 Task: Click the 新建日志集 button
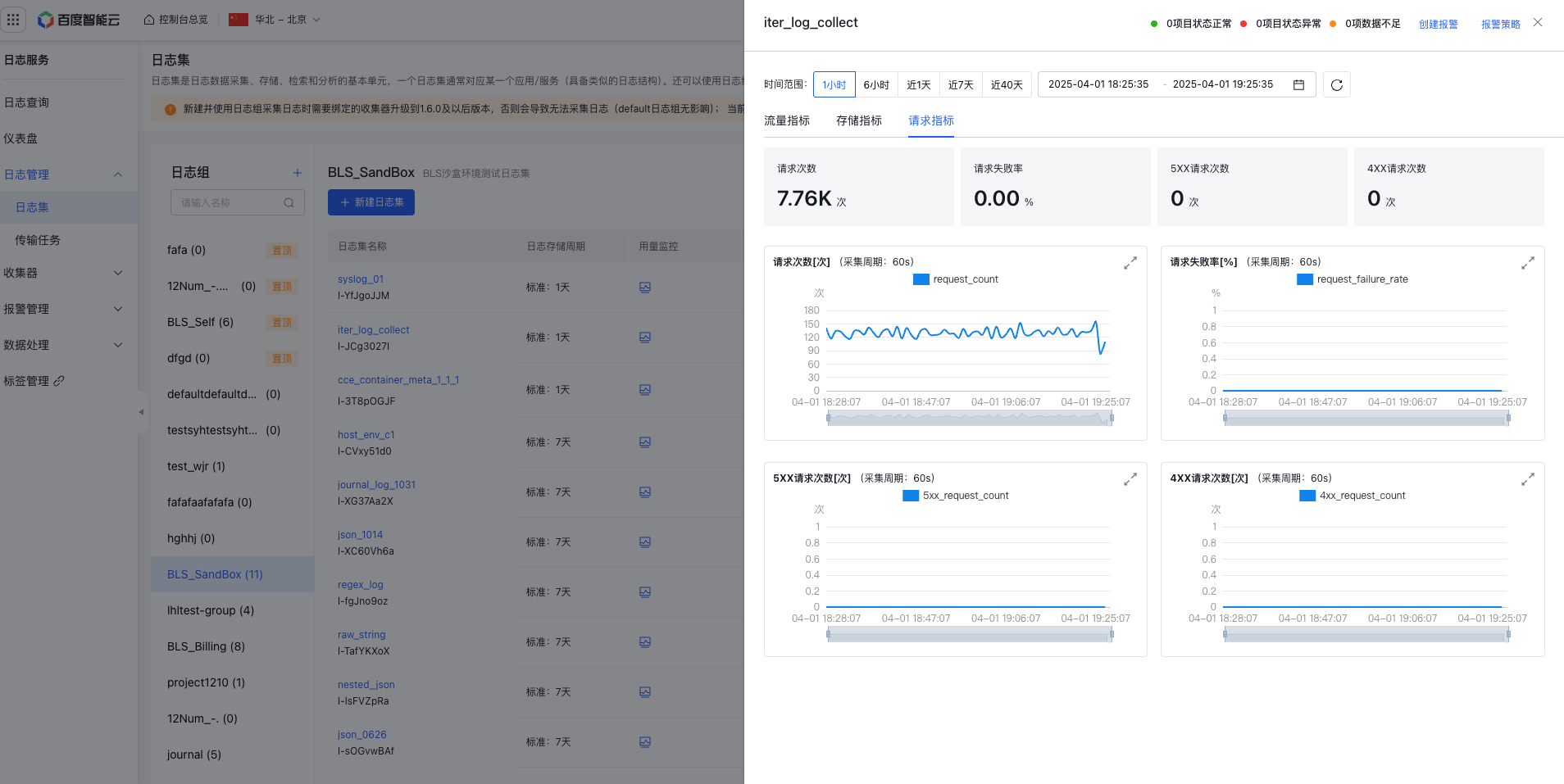tap(371, 202)
